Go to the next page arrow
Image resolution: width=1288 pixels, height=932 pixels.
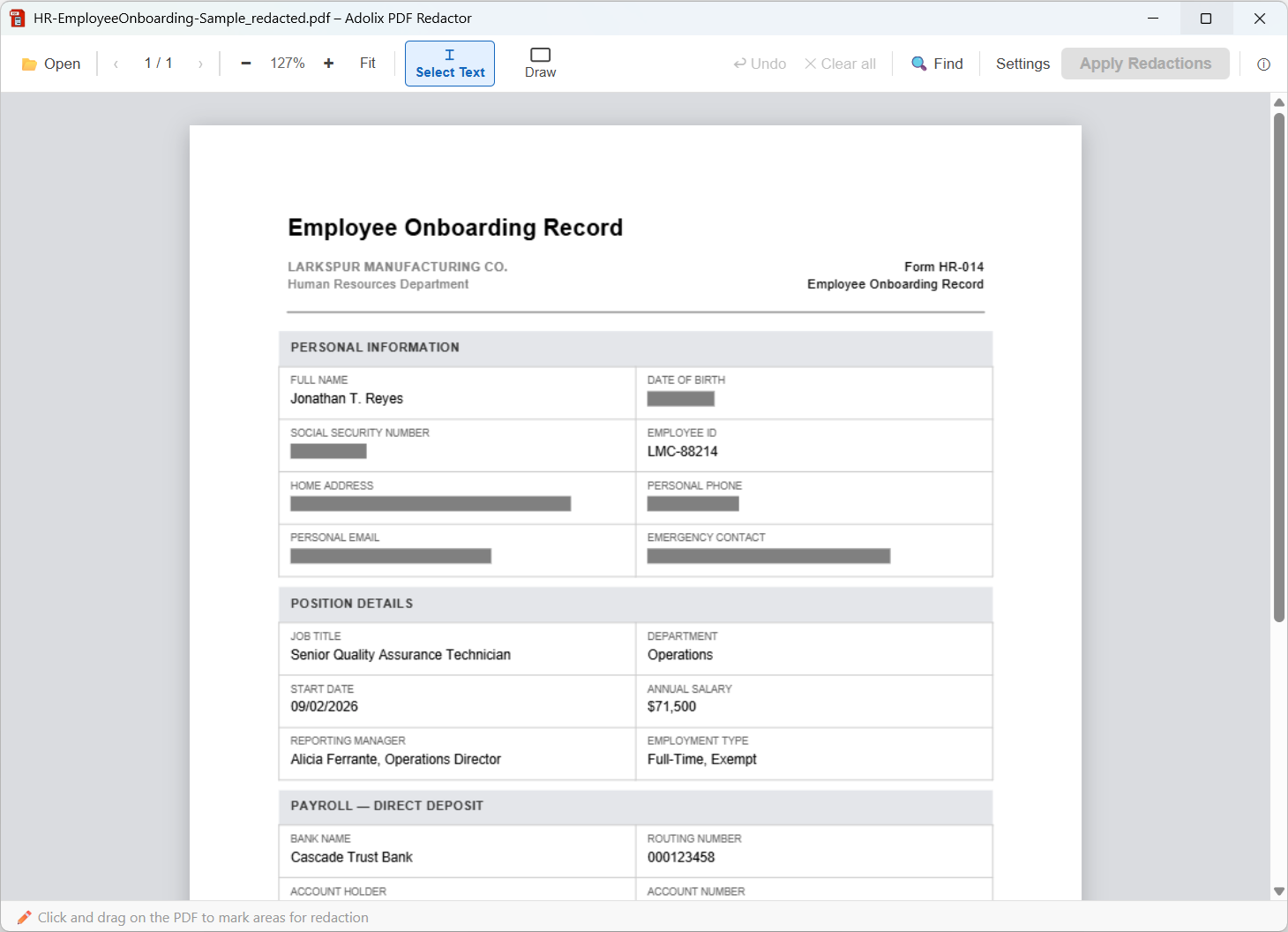(x=200, y=64)
